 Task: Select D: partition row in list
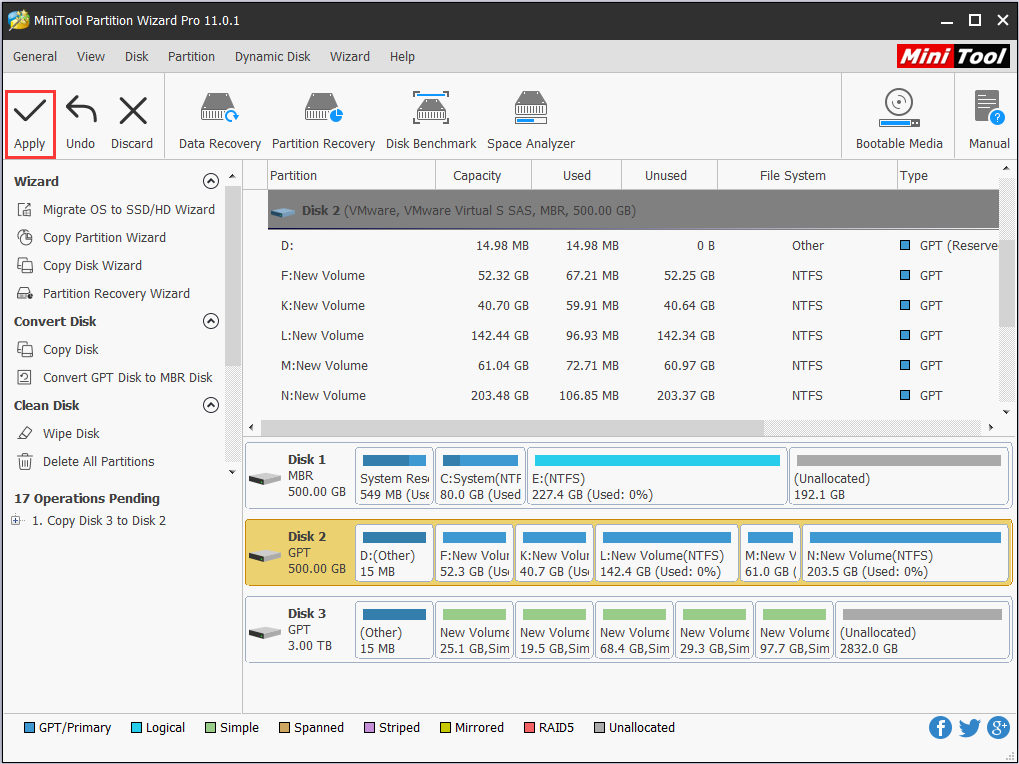point(633,246)
